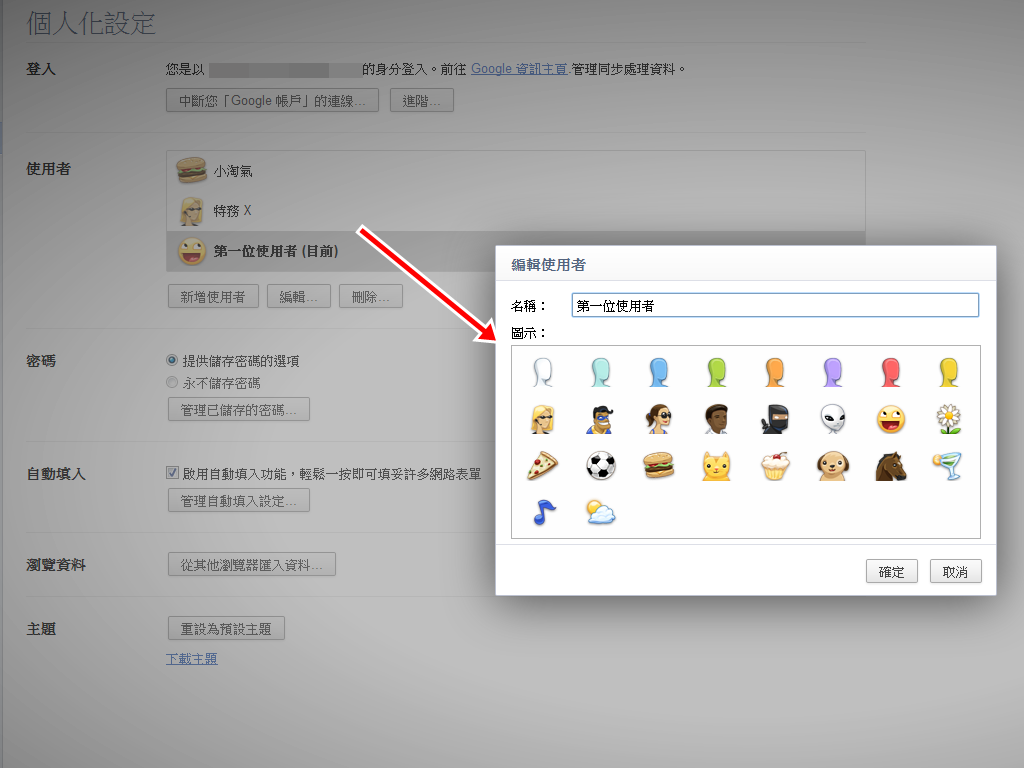The height and width of the screenshot is (768, 1024).
Task: Choose the businessman avatar
Action: click(716, 419)
